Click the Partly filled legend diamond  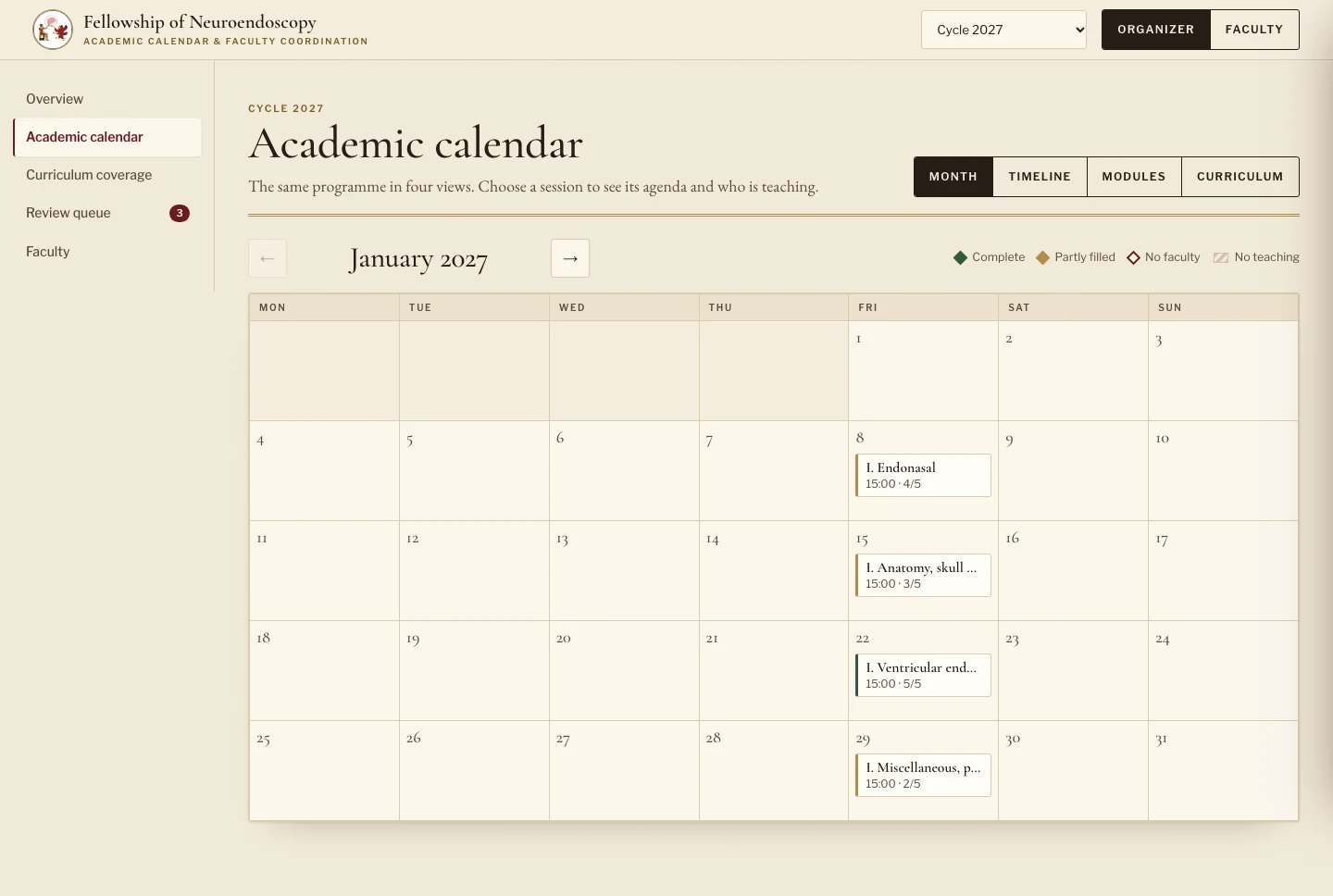1042,257
